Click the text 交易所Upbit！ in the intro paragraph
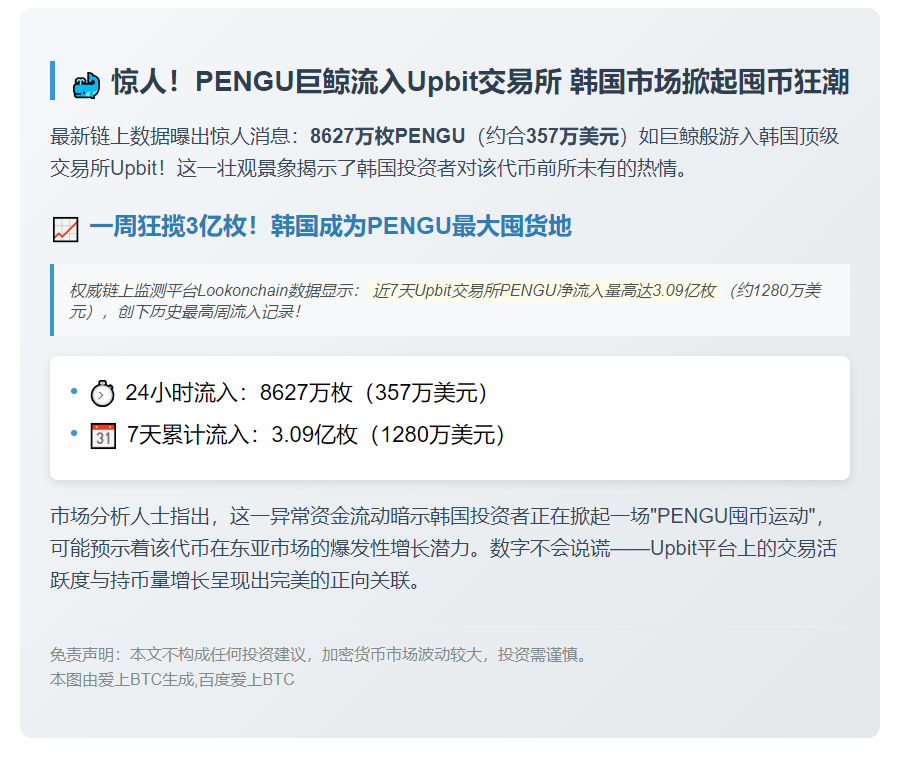 (x=108, y=168)
